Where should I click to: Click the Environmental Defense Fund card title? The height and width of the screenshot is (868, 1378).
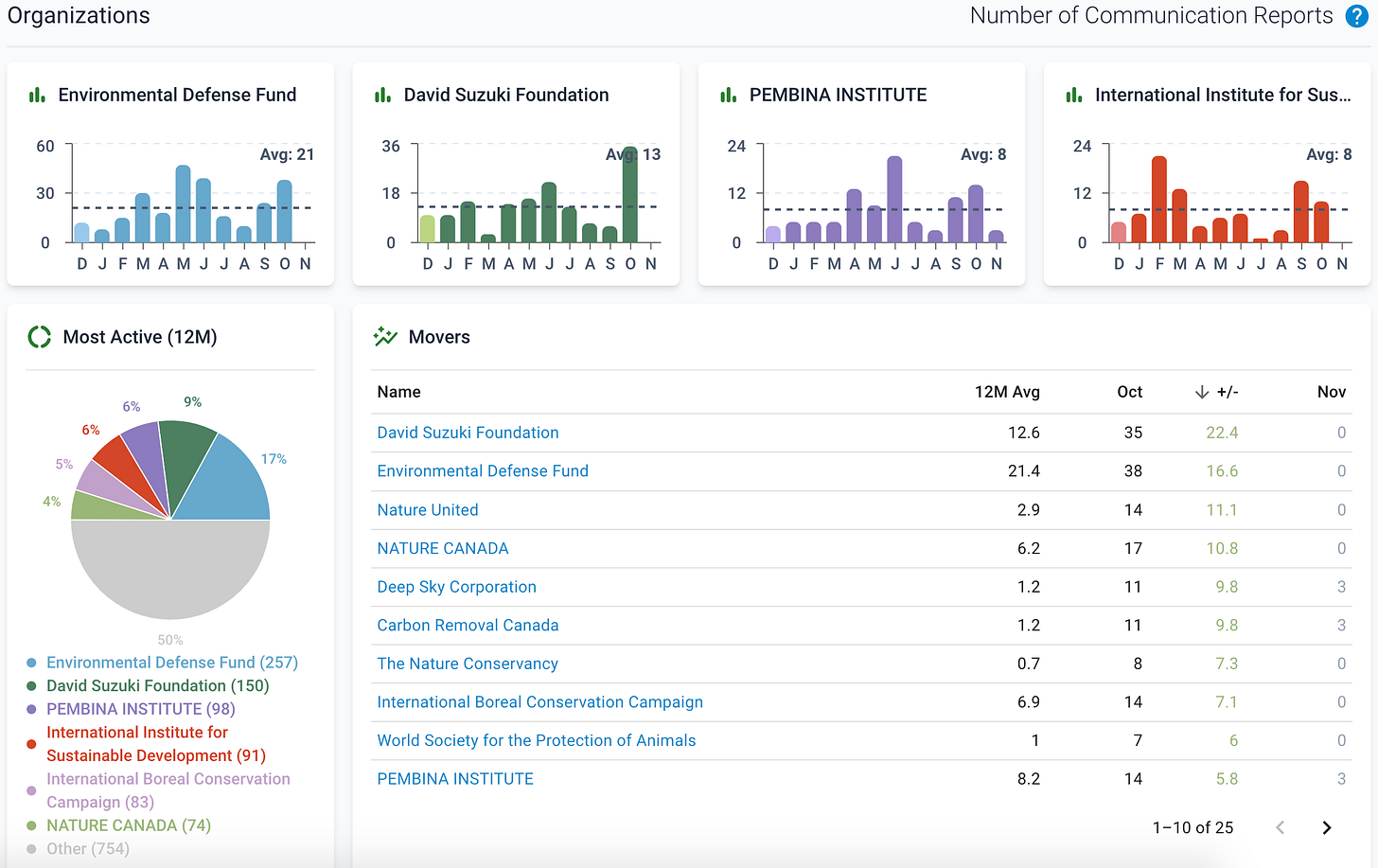pyautogui.click(x=177, y=95)
